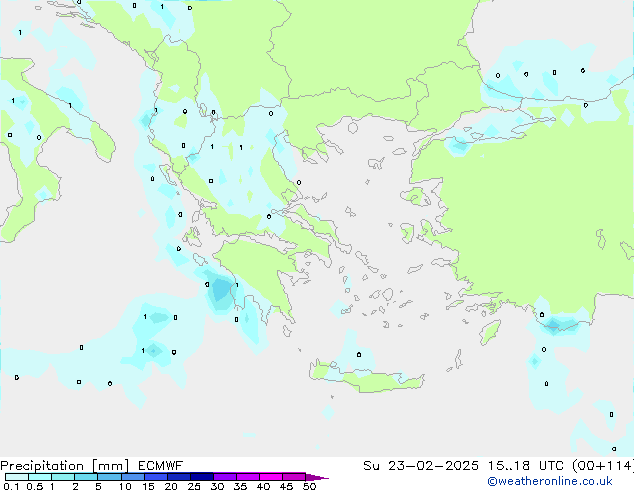Click the 'Su 23-02-2025' date text

point(421,466)
